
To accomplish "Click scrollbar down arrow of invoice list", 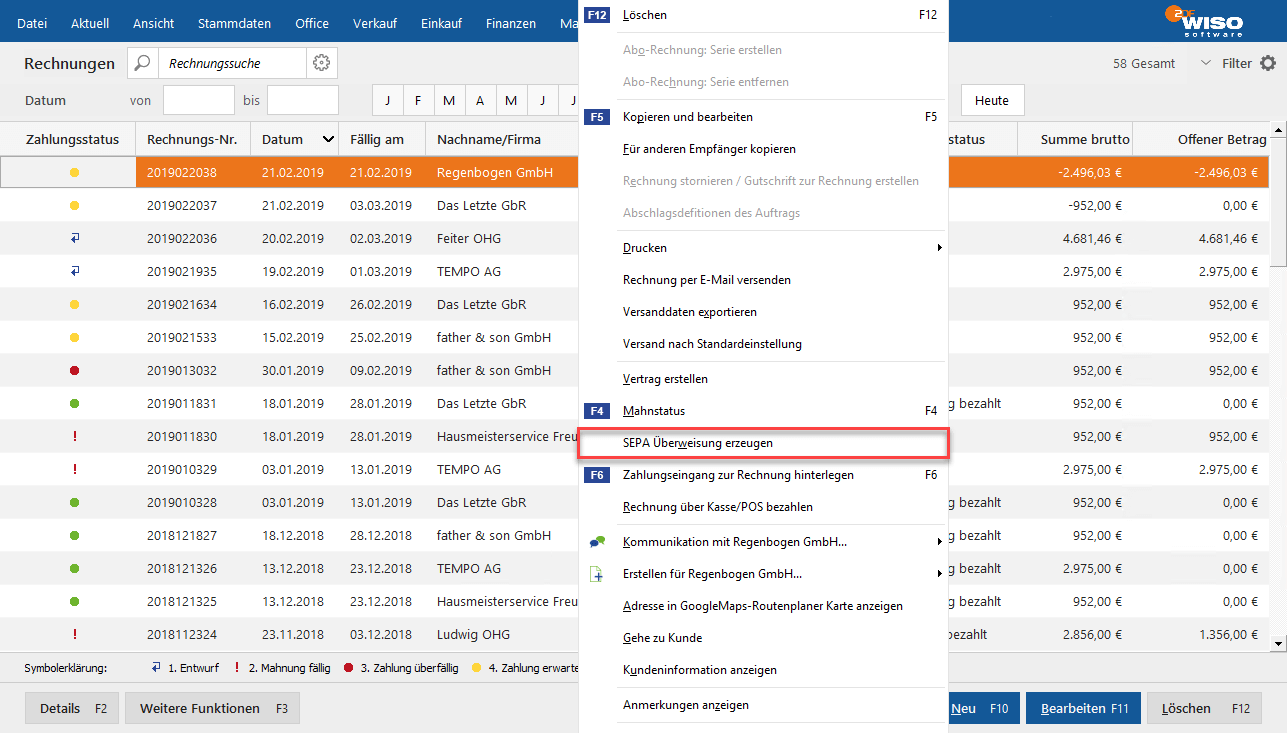I will (1278, 642).
